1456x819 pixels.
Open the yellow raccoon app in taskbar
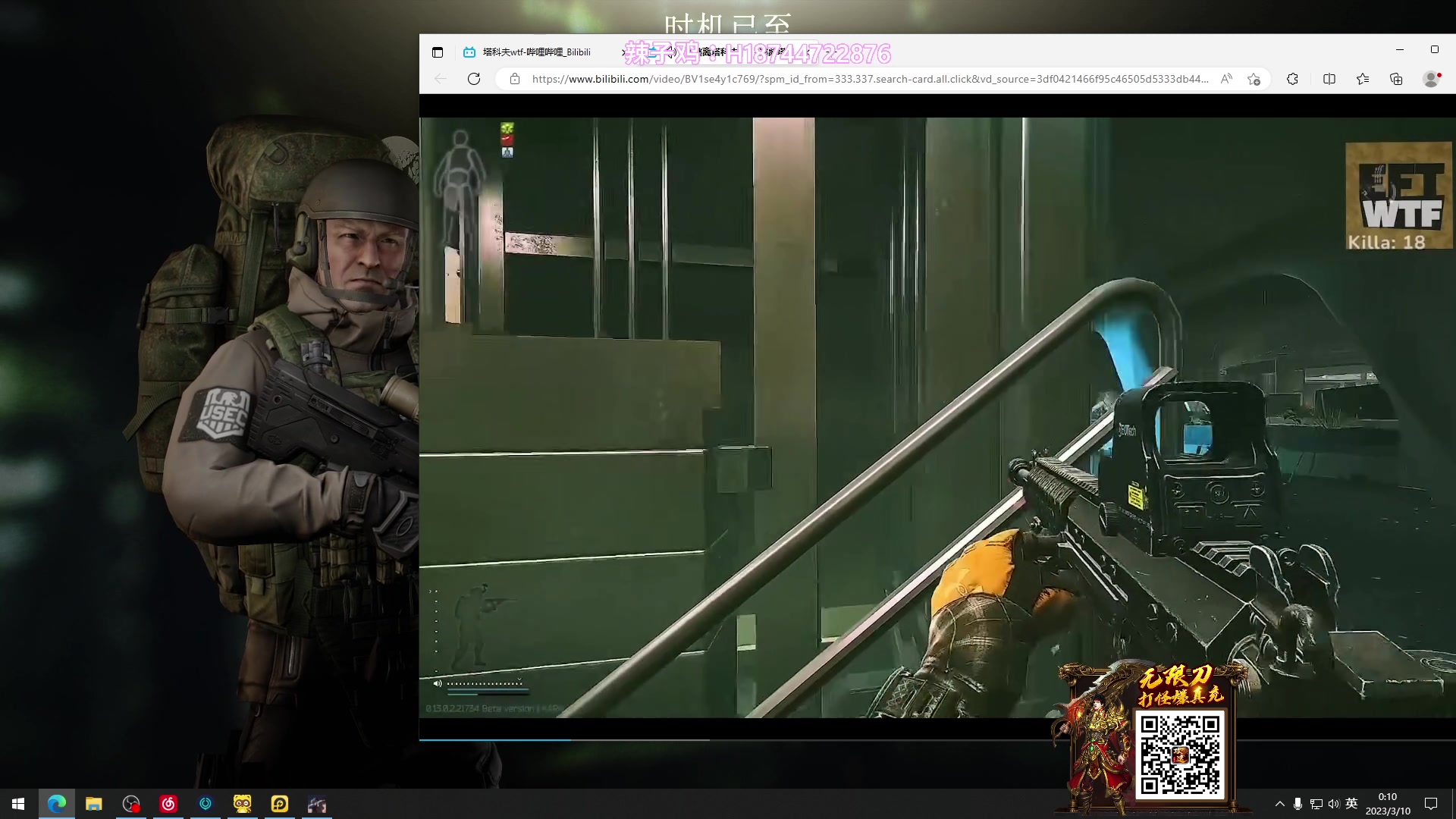pyautogui.click(x=243, y=804)
